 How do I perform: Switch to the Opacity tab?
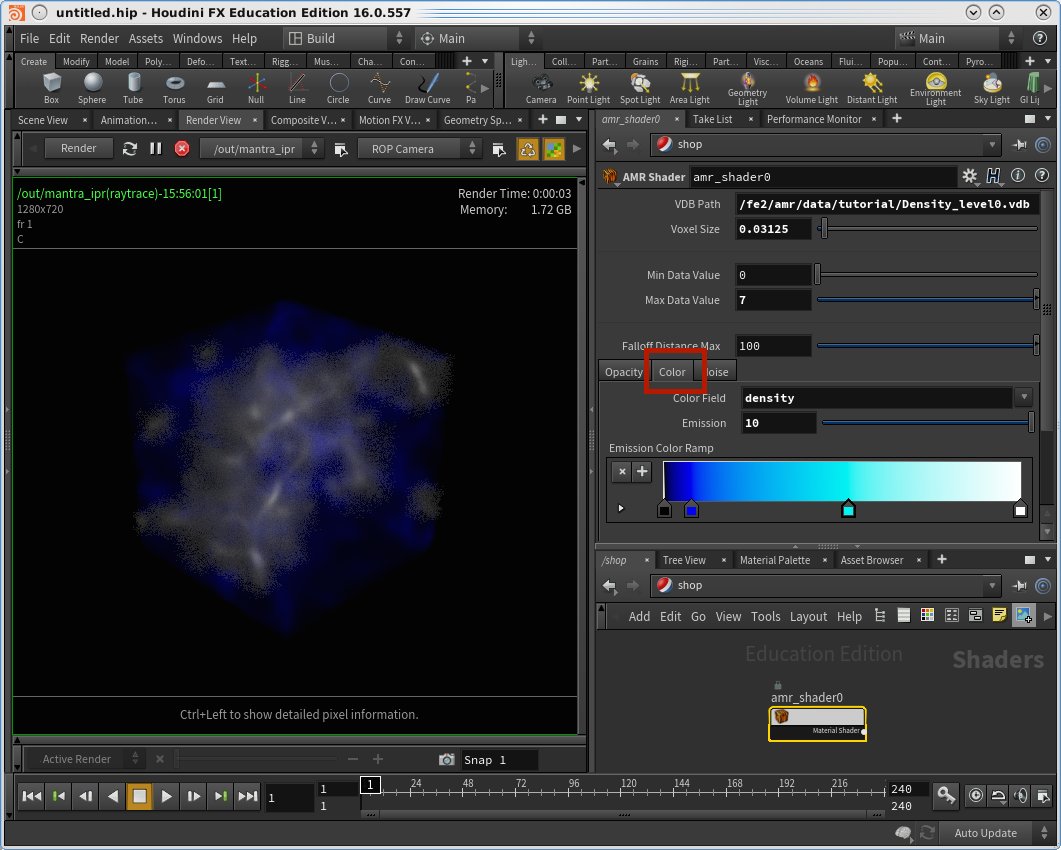(623, 372)
